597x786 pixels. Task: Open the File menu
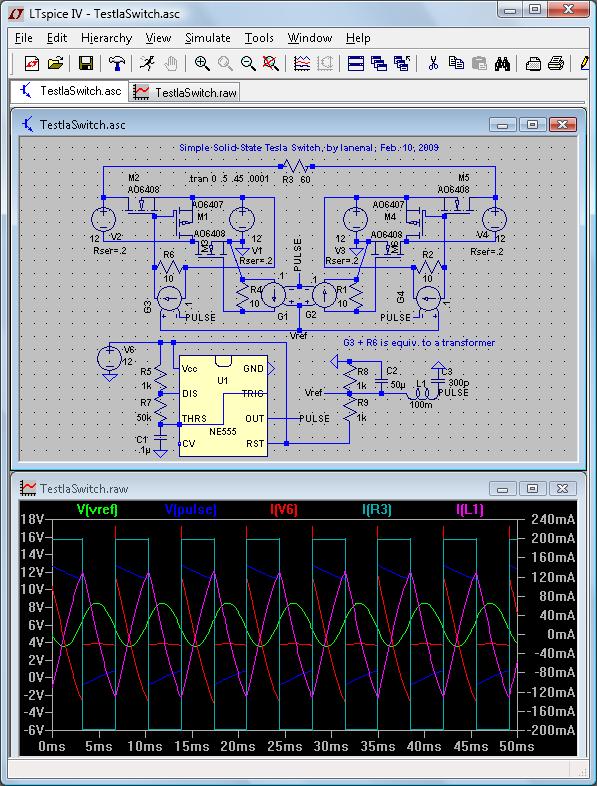pos(24,38)
